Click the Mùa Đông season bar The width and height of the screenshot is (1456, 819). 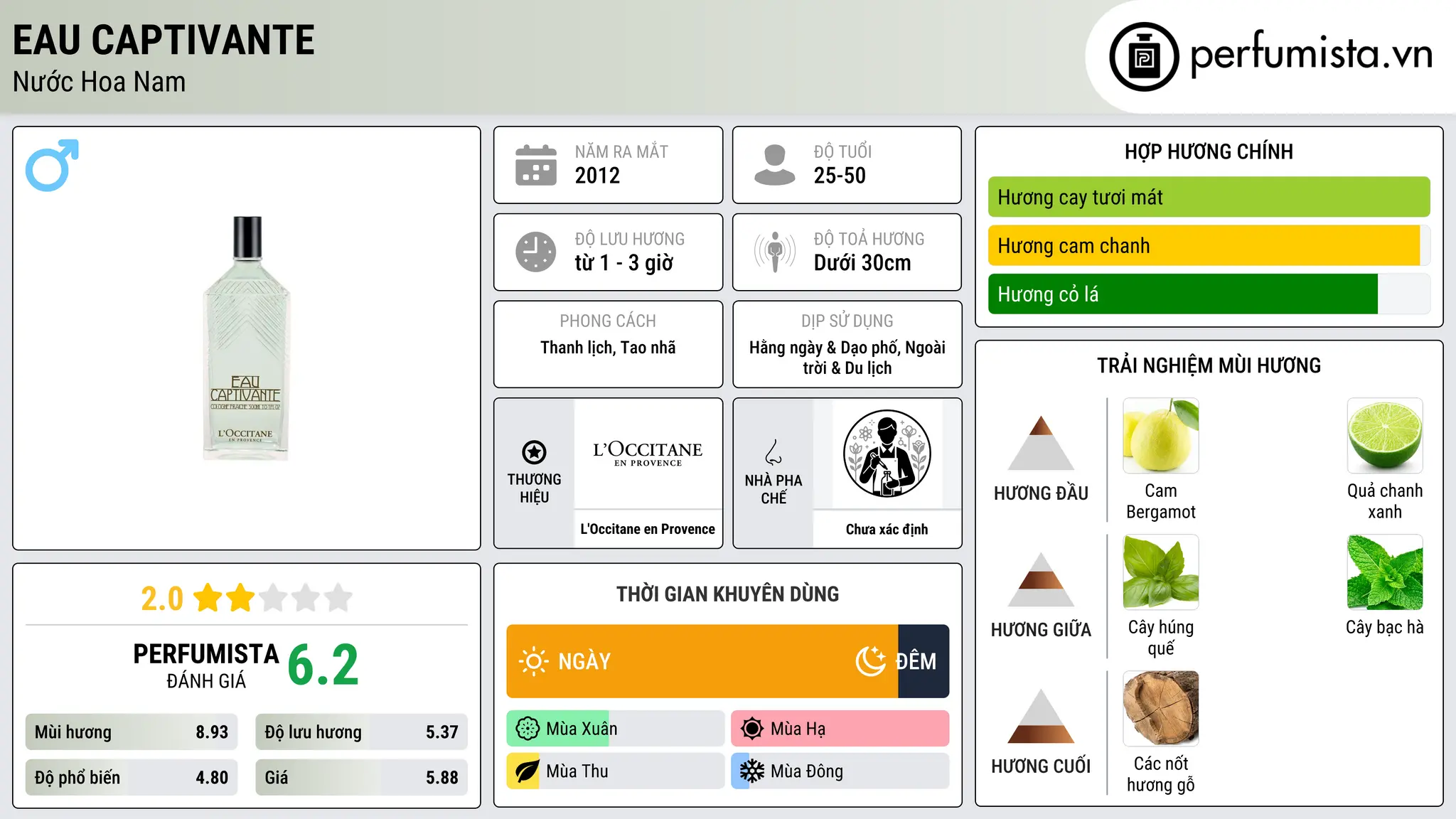click(840, 771)
